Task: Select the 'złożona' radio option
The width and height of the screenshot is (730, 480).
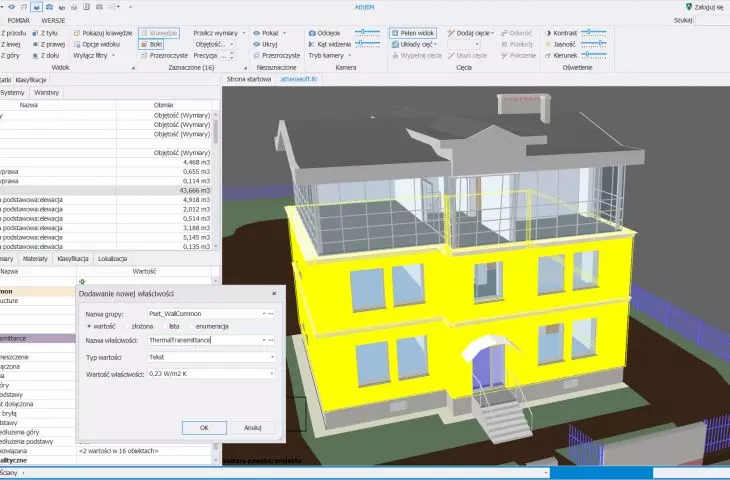Action: (139, 326)
